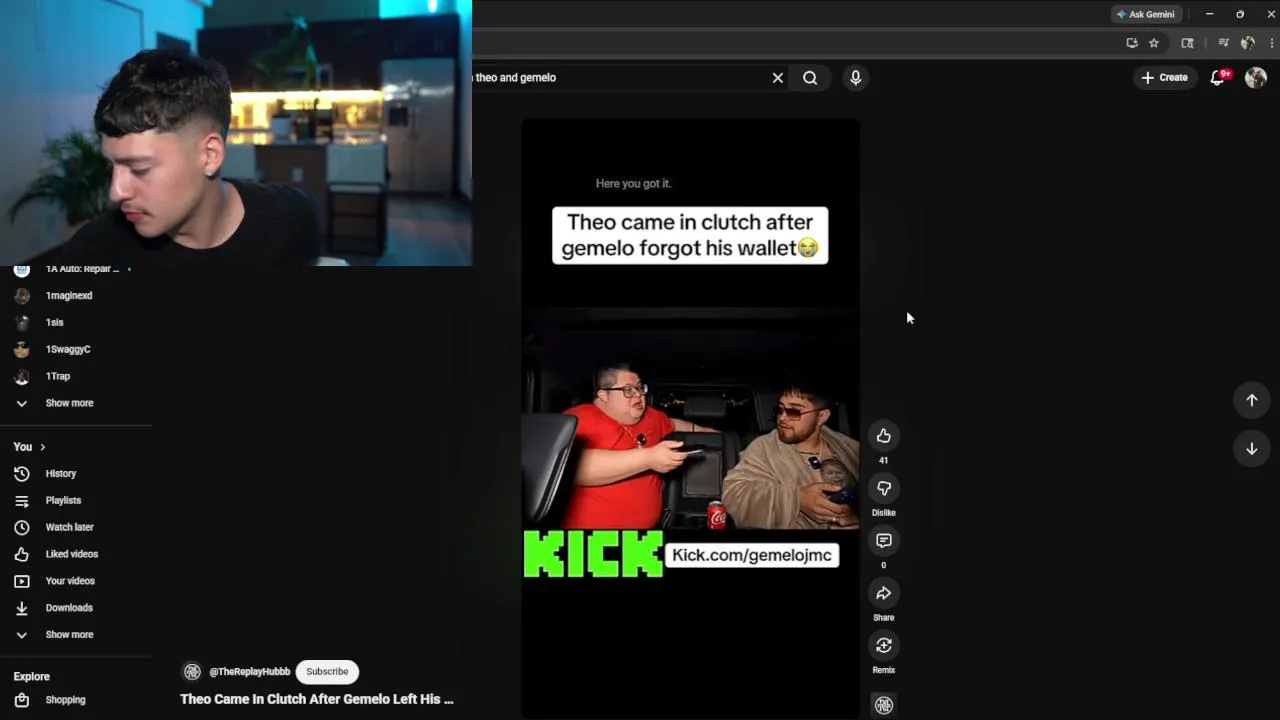Open the comments on this Short
Viewport: 1280px width, 720px height.
pos(883,541)
